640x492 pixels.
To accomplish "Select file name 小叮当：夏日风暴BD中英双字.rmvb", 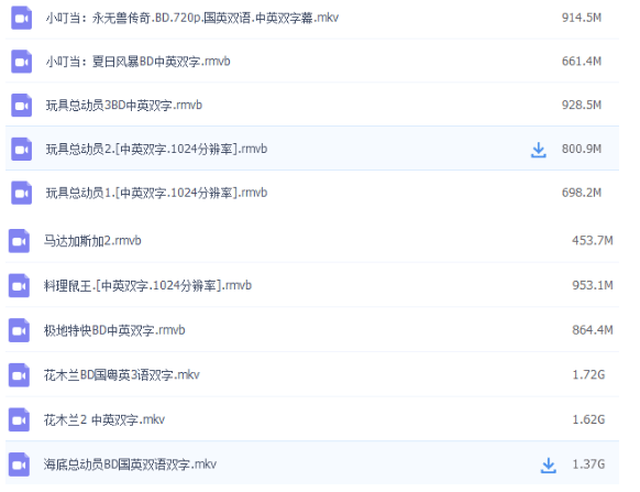I will pos(138,62).
